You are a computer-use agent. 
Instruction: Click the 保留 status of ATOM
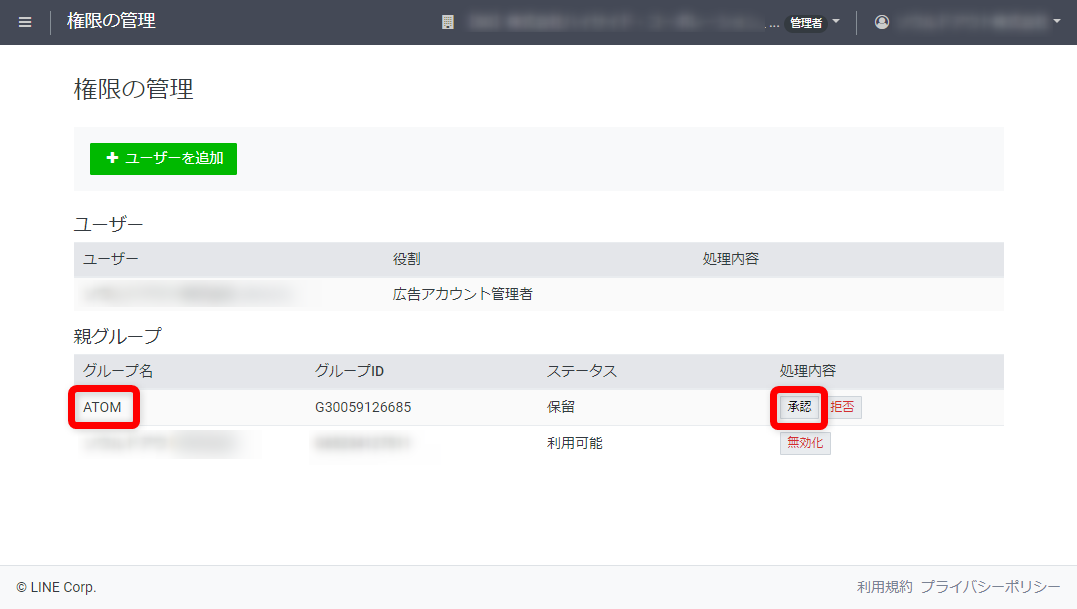(560, 407)
